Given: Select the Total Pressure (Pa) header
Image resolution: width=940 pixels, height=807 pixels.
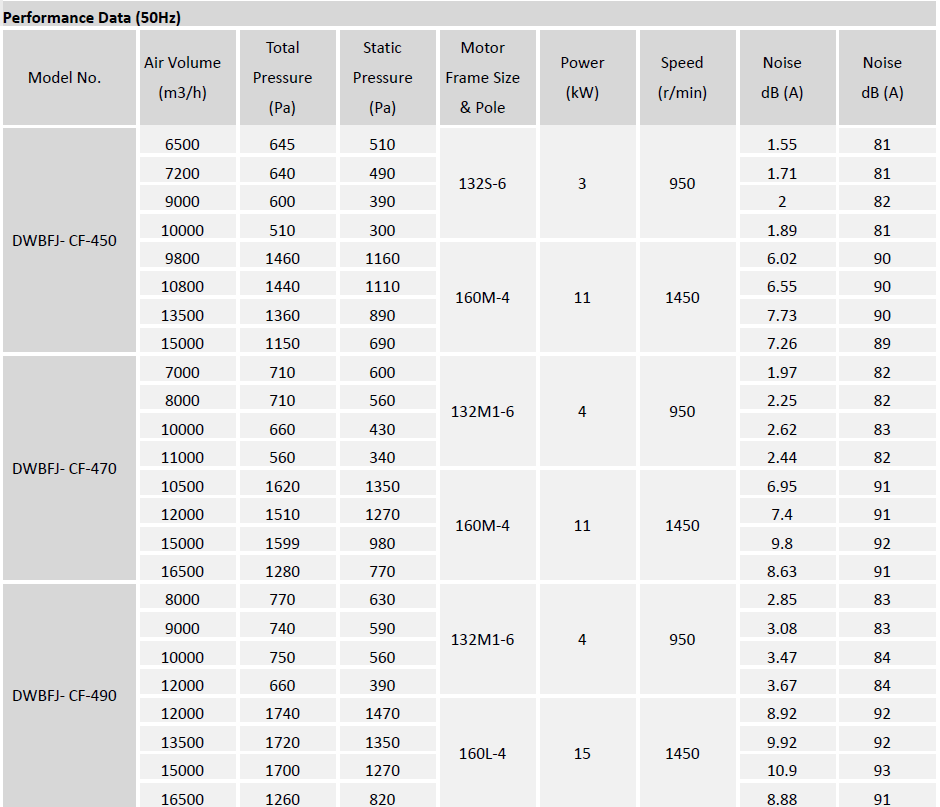Looking at the screenshot, I should 282,78.
